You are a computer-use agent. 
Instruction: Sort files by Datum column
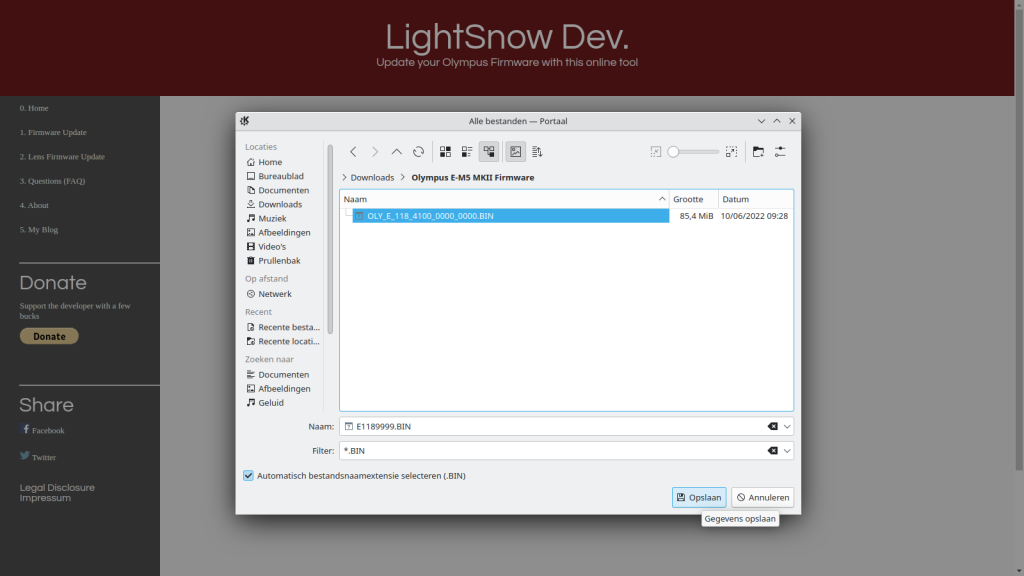point(756,199)
